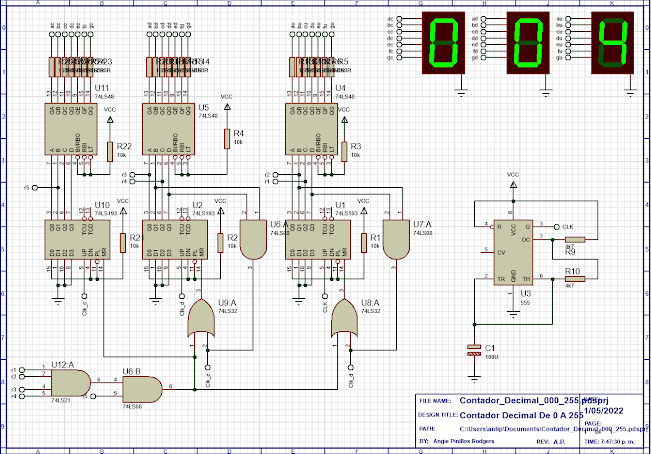The image size is (651, 454).
Task: Click the seven-segment display showing 4
Action: coord(613,43)
